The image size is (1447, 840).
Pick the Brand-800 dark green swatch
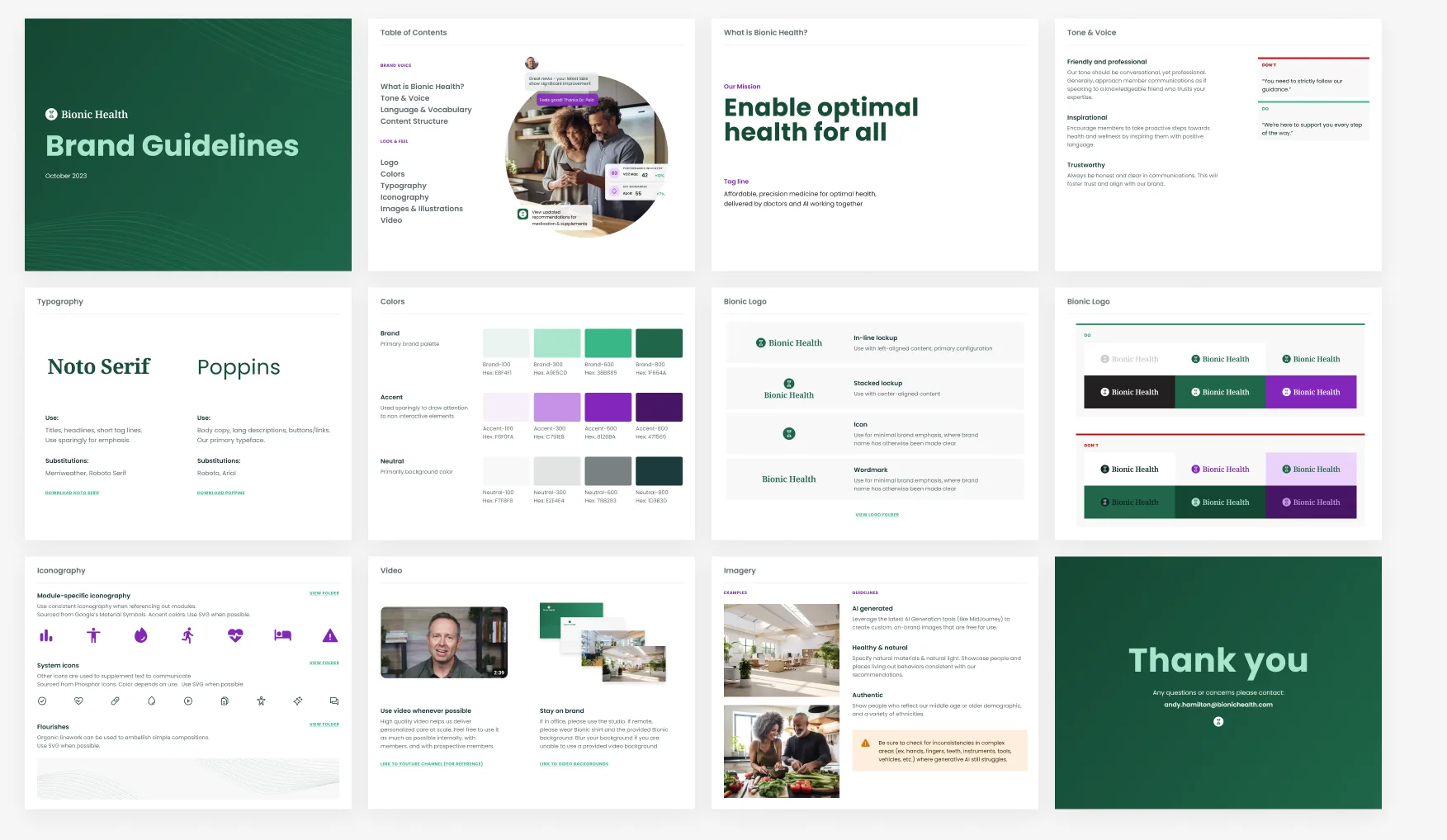pos(659,343)
